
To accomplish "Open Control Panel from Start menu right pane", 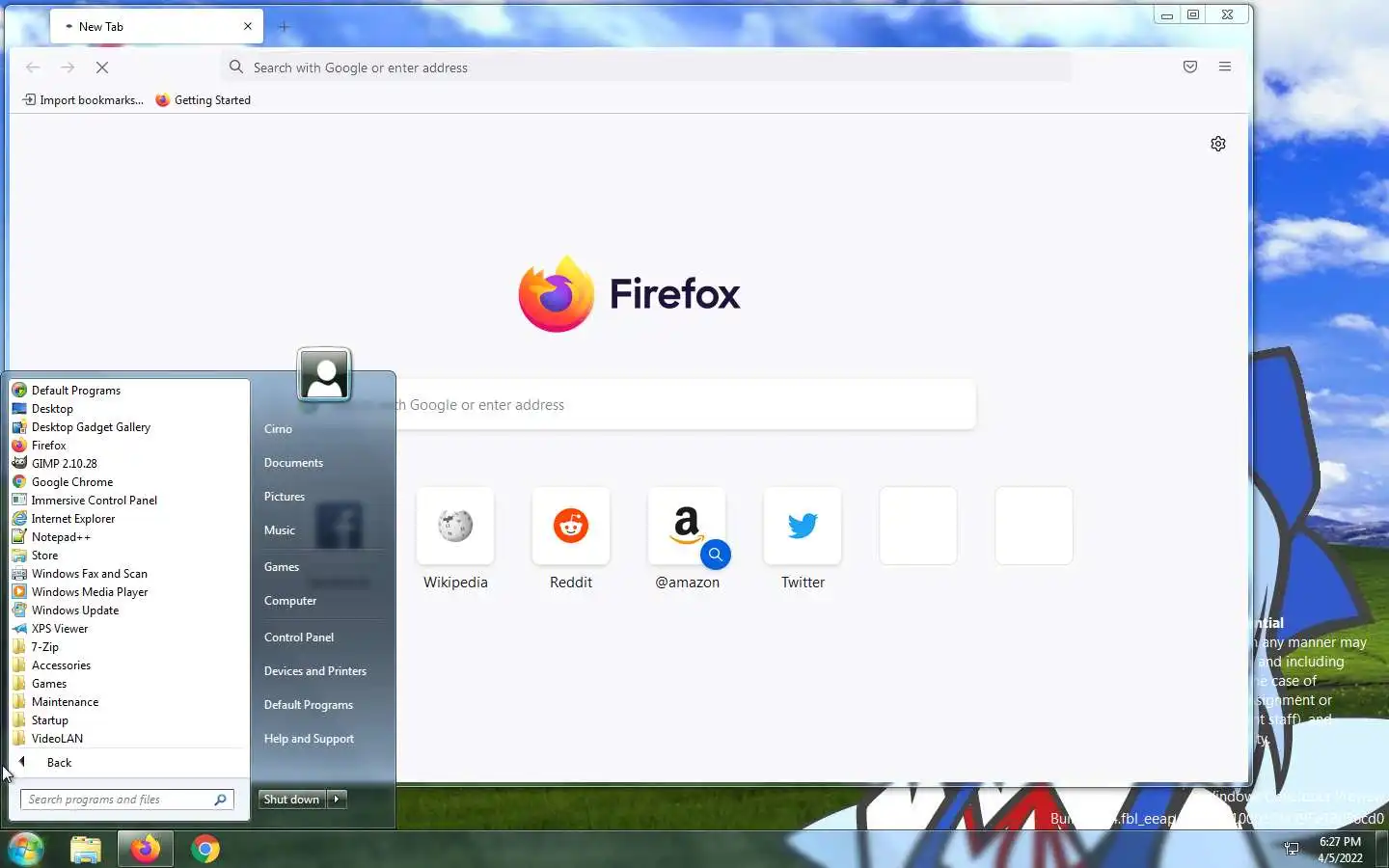I will (299, 637).
